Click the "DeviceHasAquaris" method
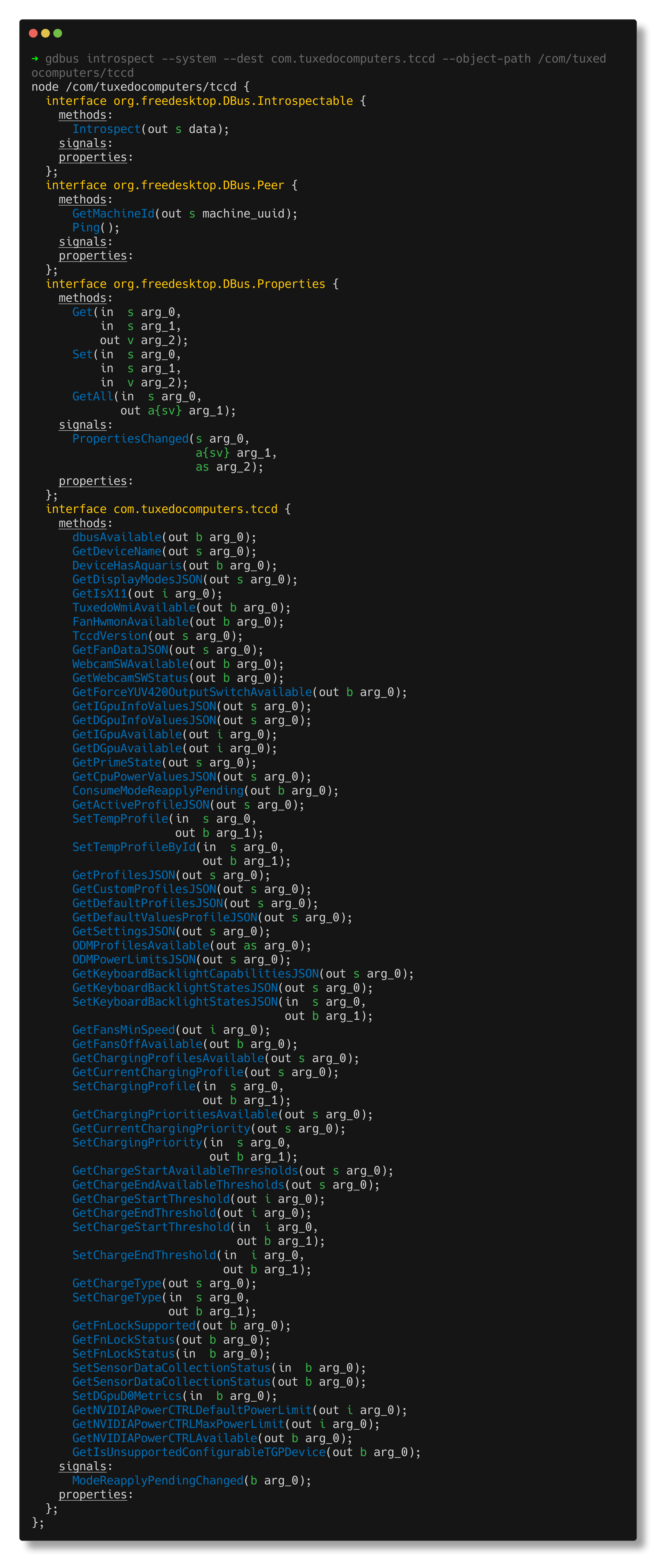The image size is (664, 1568). coord(127,566)
